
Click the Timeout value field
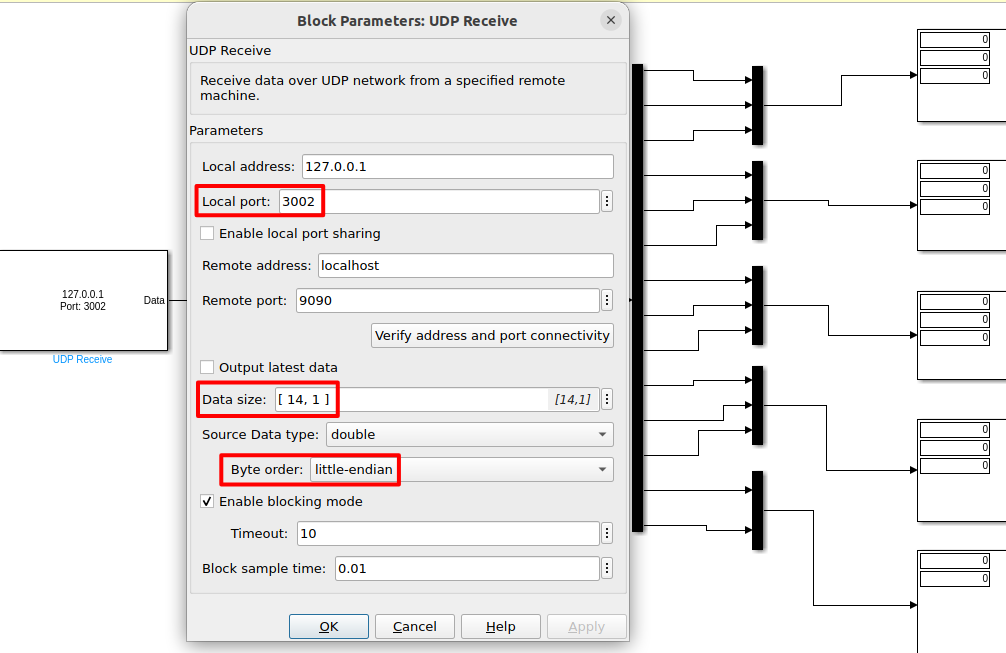click(447, 534)
